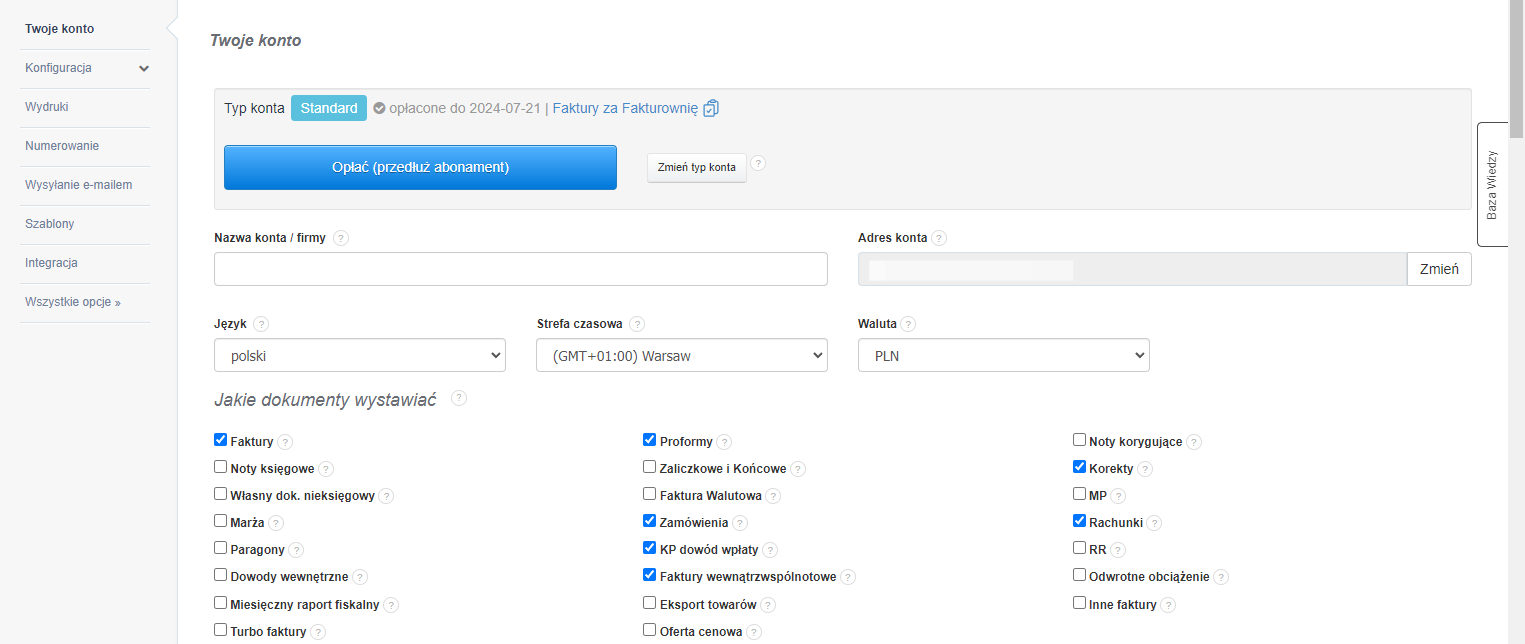1525x644 pixels.
Task: Open the Strefa czasowa dropdown
Action: 682,355
